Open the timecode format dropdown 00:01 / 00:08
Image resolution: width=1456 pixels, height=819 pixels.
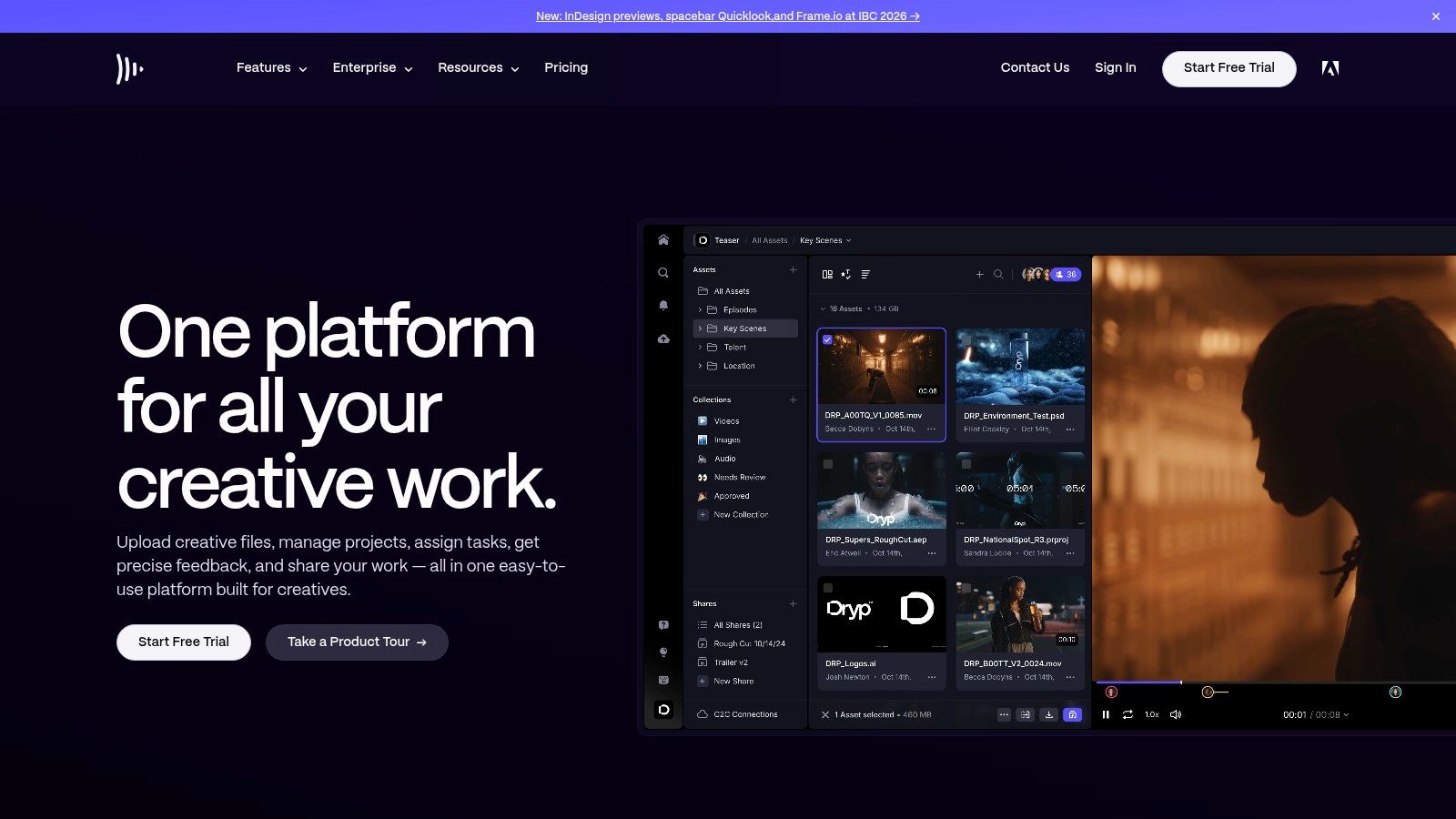point(1316,714)
